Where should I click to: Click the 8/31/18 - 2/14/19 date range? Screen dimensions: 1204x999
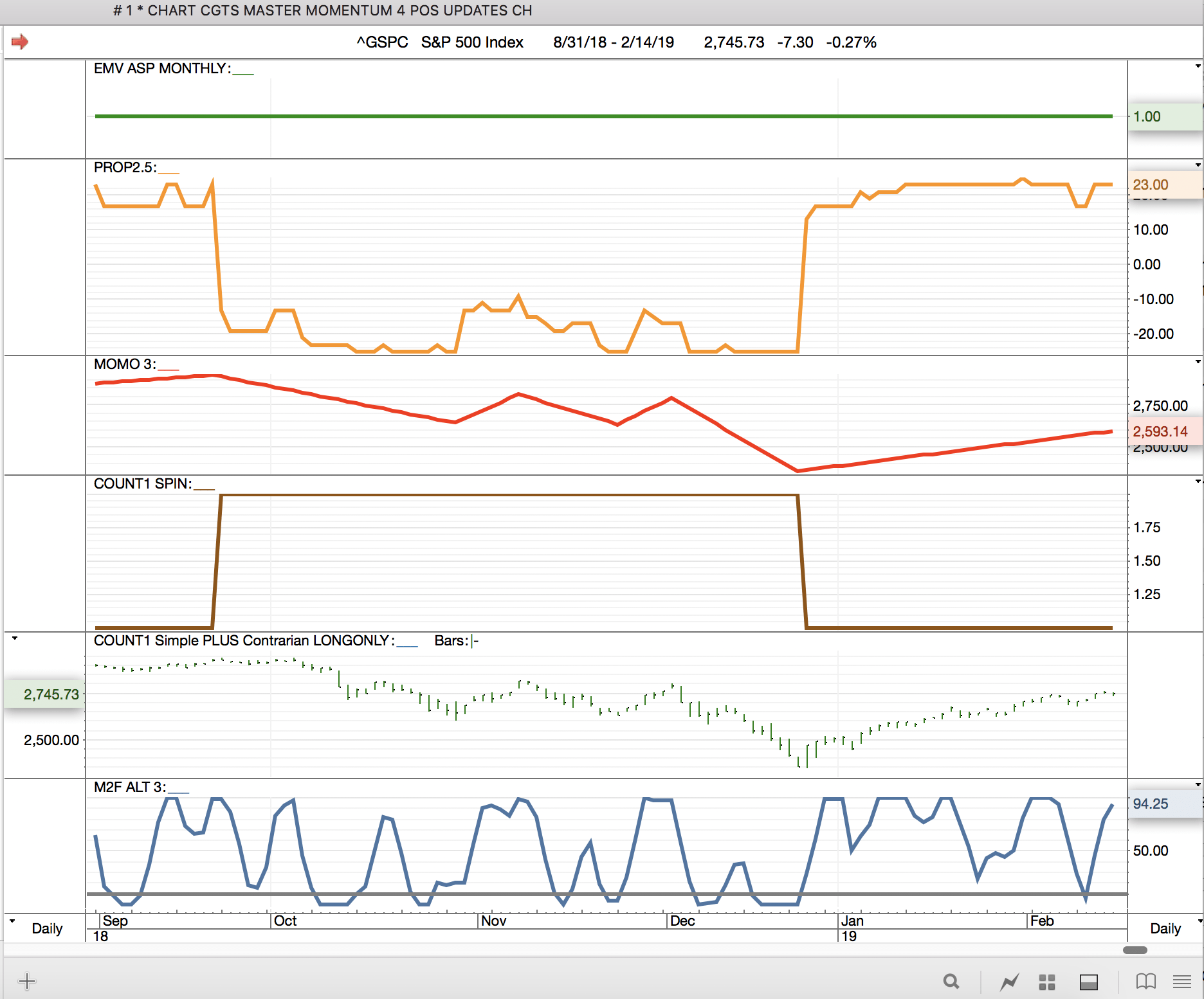click(613, 42)
